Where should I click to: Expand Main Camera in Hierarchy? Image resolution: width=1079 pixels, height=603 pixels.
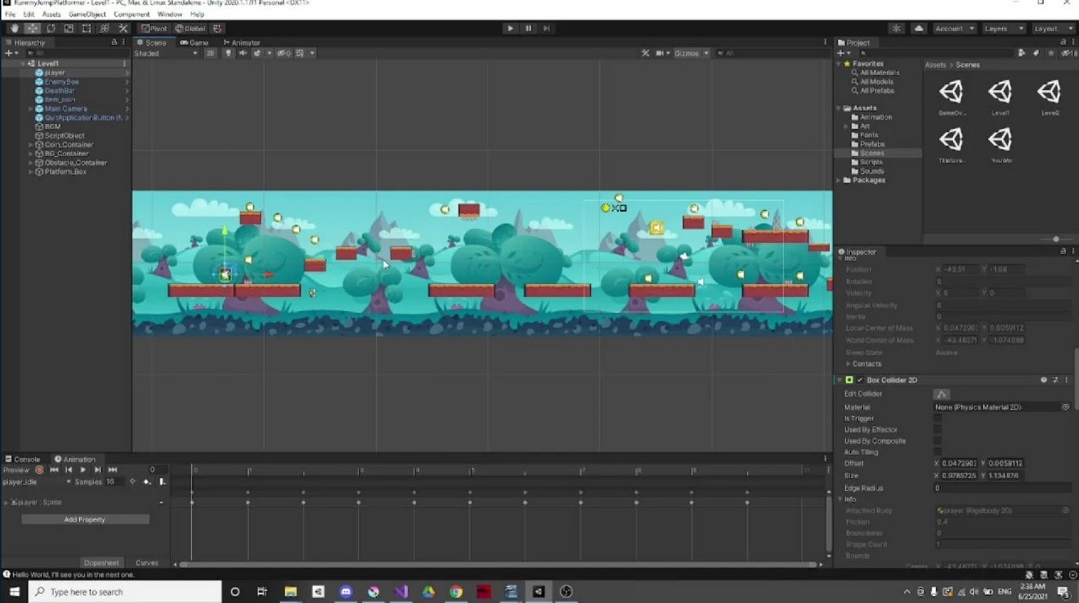[30, 109]
